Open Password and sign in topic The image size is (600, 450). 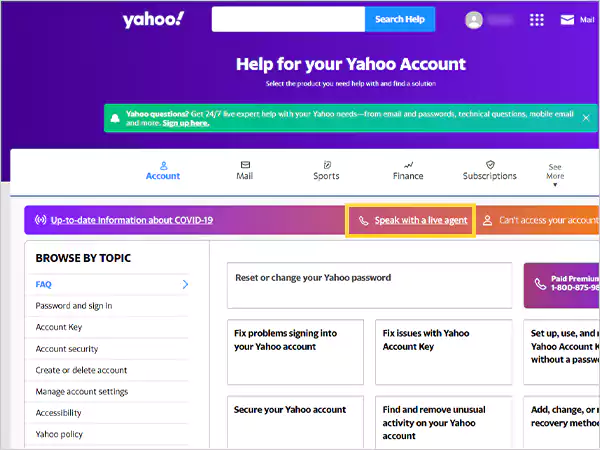click(74, 306)
